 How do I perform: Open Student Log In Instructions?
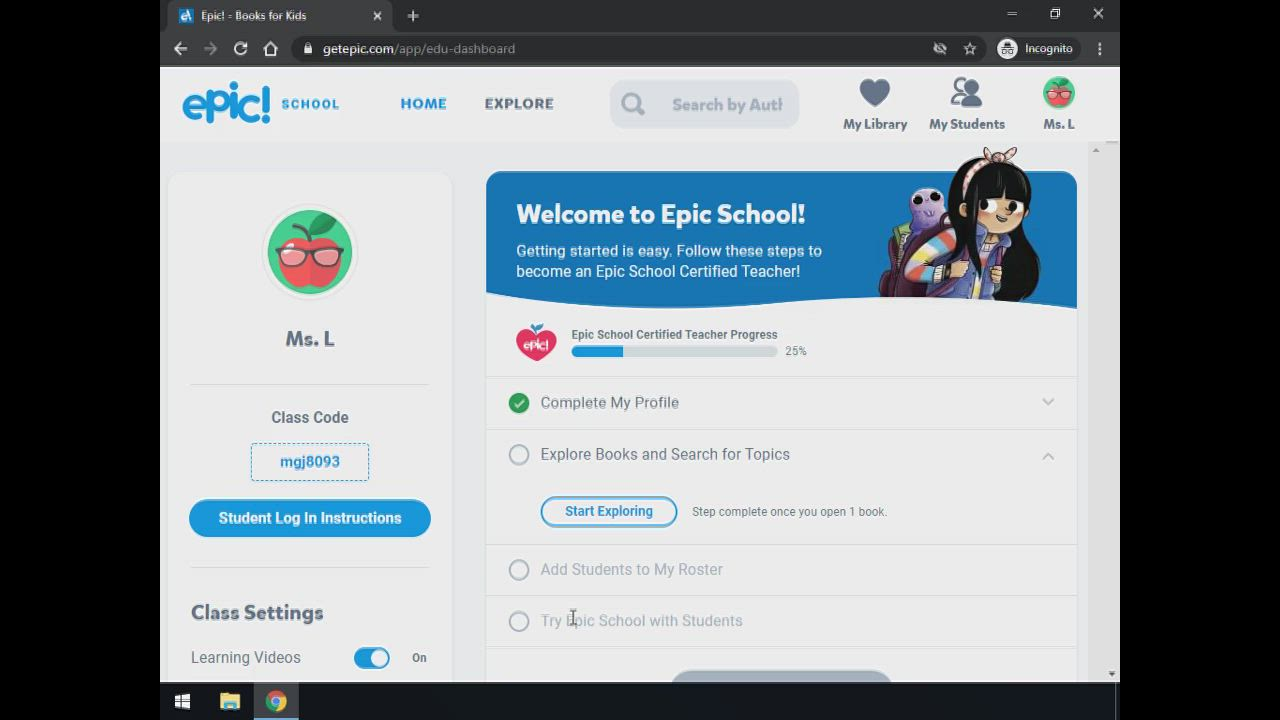tap(310, 518)
